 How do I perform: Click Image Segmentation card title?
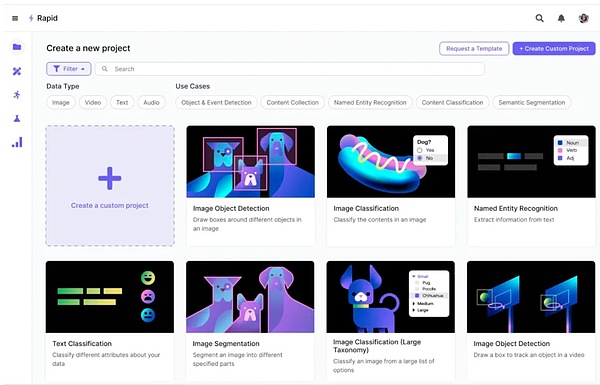(x=226, y=344)
